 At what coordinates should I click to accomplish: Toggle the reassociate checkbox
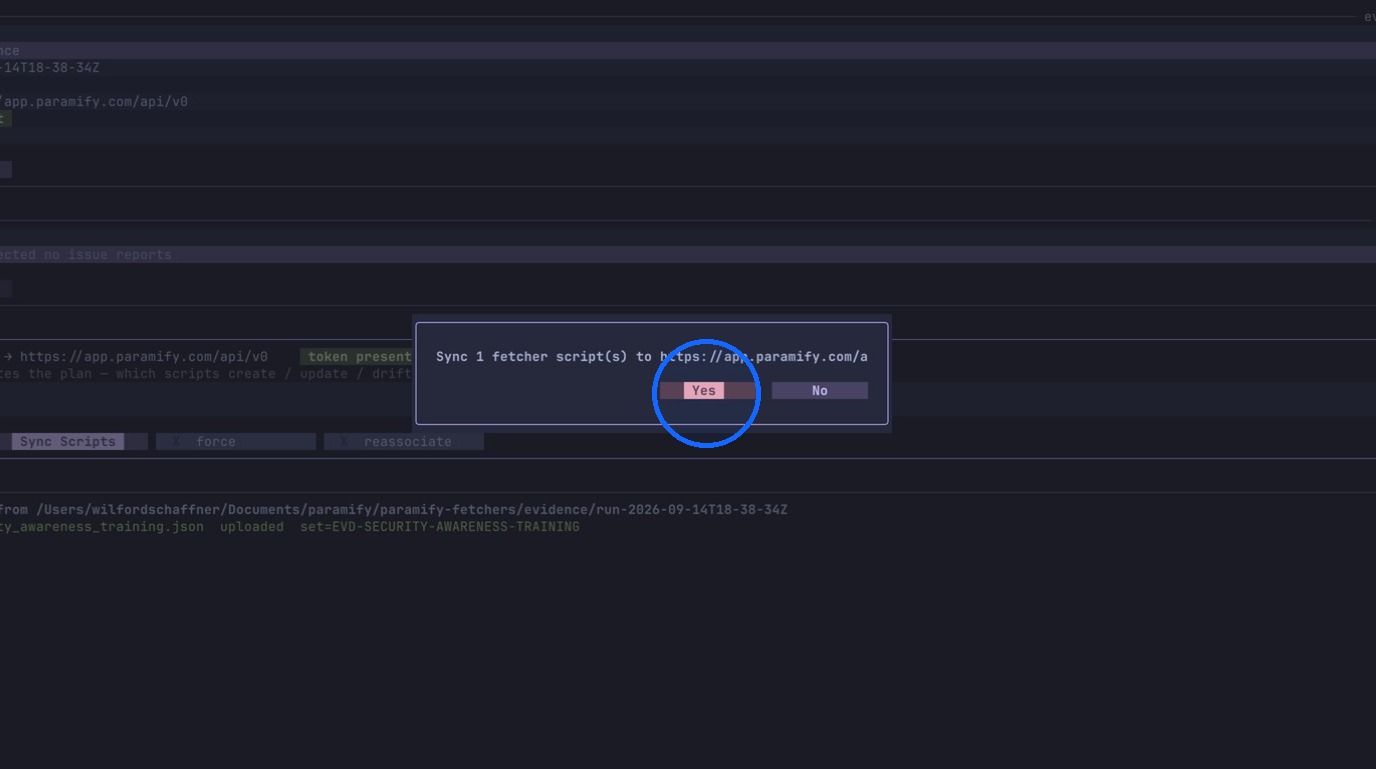pyautogui.click(x=404, y=442)
